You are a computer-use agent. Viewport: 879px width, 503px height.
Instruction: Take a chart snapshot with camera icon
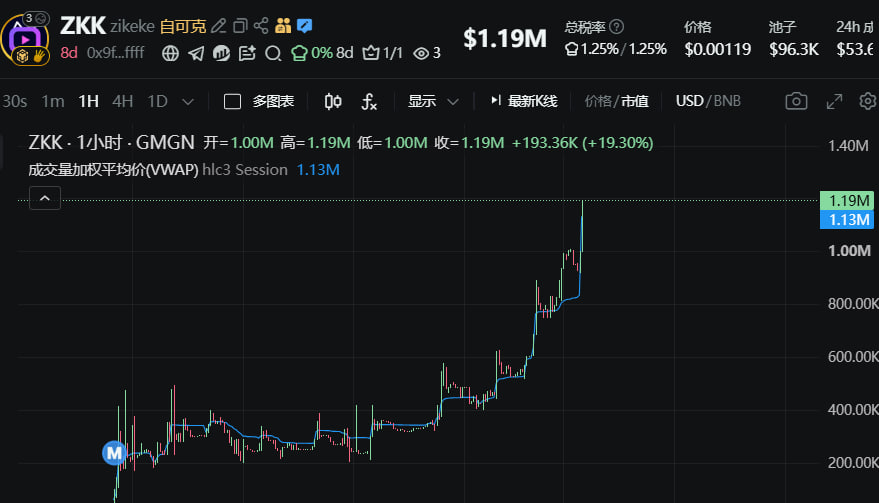pyautogui.click(x=796, y=101)
